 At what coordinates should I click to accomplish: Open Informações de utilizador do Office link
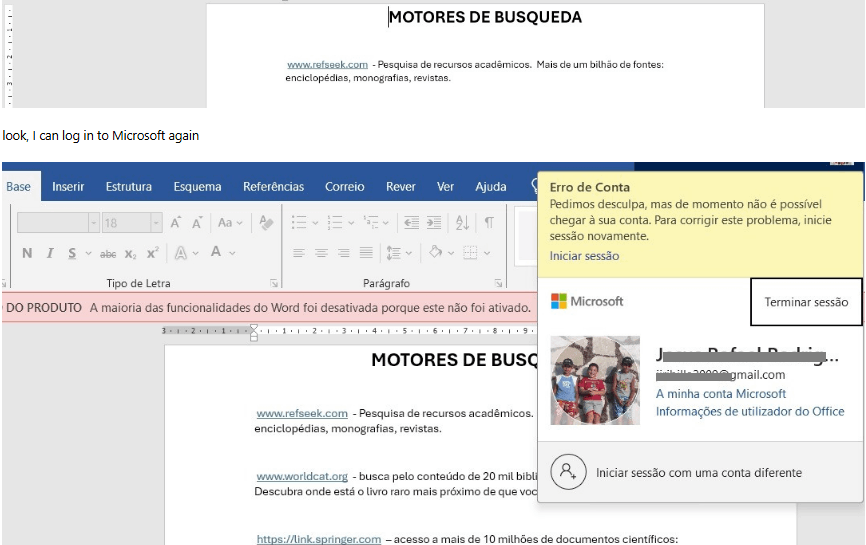pyautogui.click(x=750, y=411)
